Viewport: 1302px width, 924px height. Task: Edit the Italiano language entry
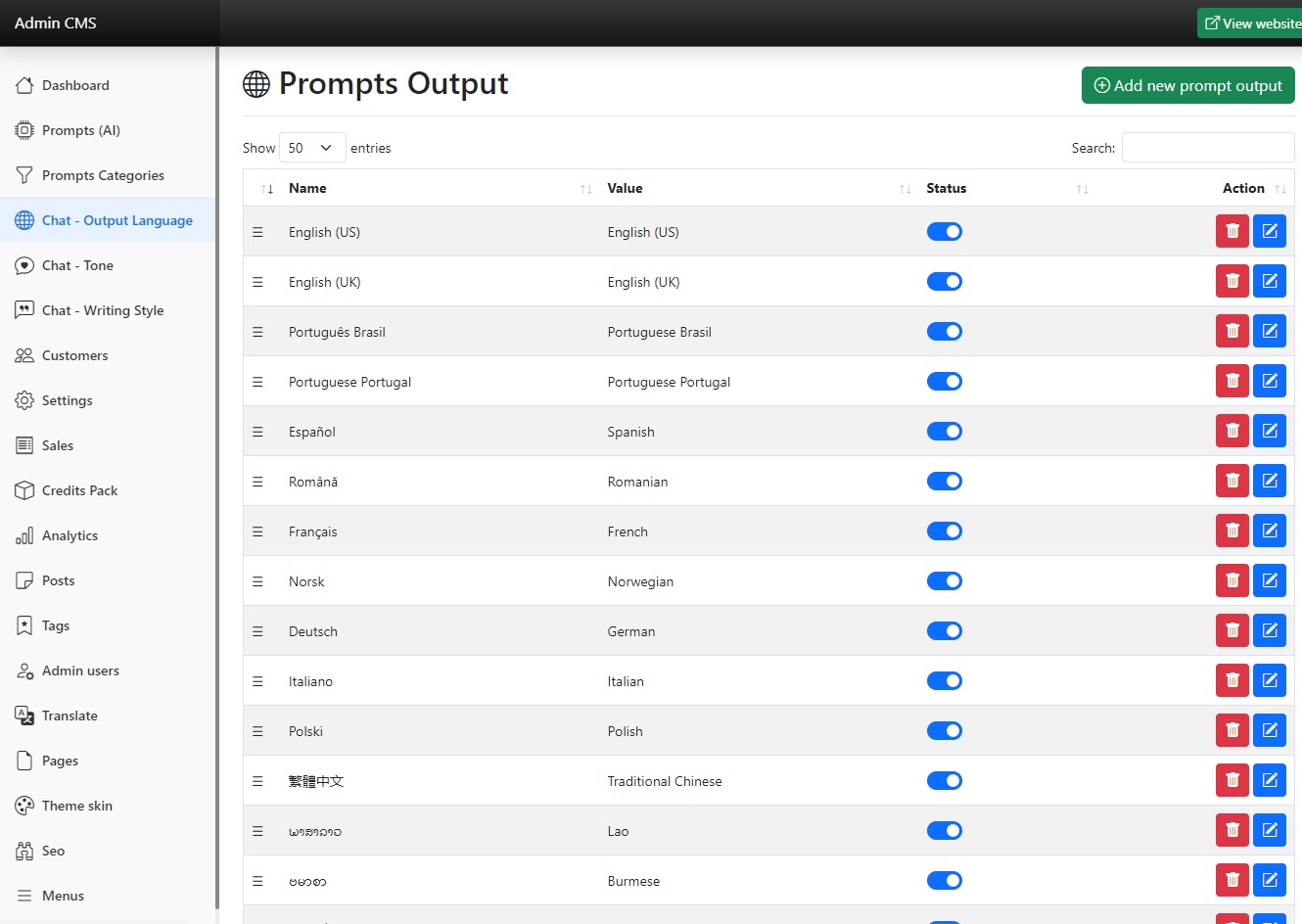pos(1269,681)
